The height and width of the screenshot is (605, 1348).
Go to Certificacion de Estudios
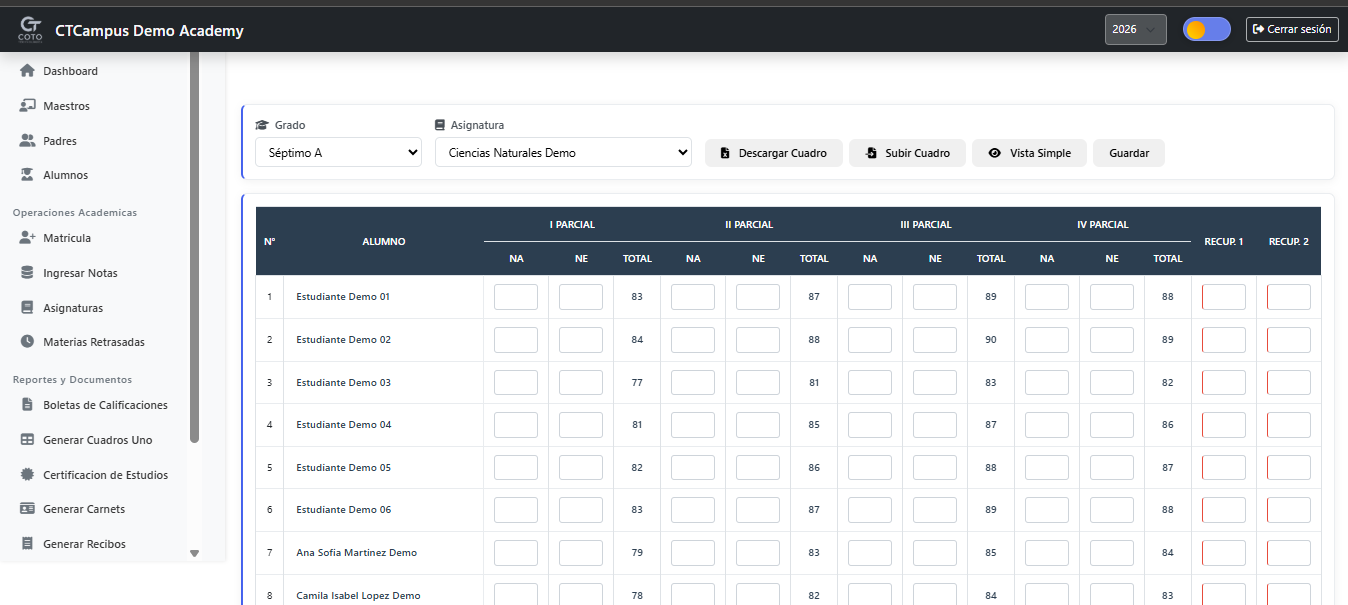pos(105,475)
